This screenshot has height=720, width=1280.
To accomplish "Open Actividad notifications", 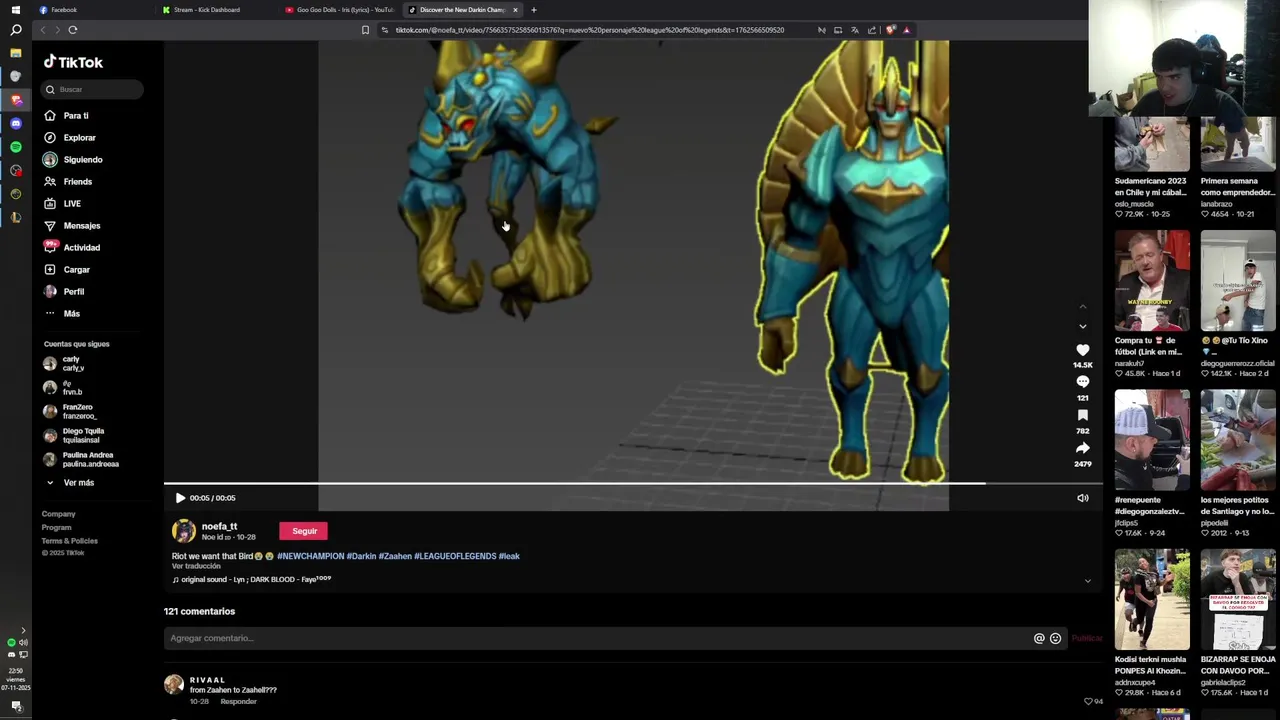I will (x=72, y=247).
